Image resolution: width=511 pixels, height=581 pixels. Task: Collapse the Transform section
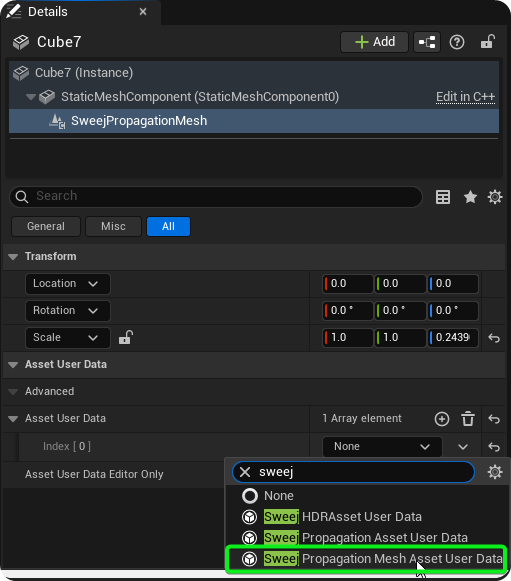pos(13,256)
